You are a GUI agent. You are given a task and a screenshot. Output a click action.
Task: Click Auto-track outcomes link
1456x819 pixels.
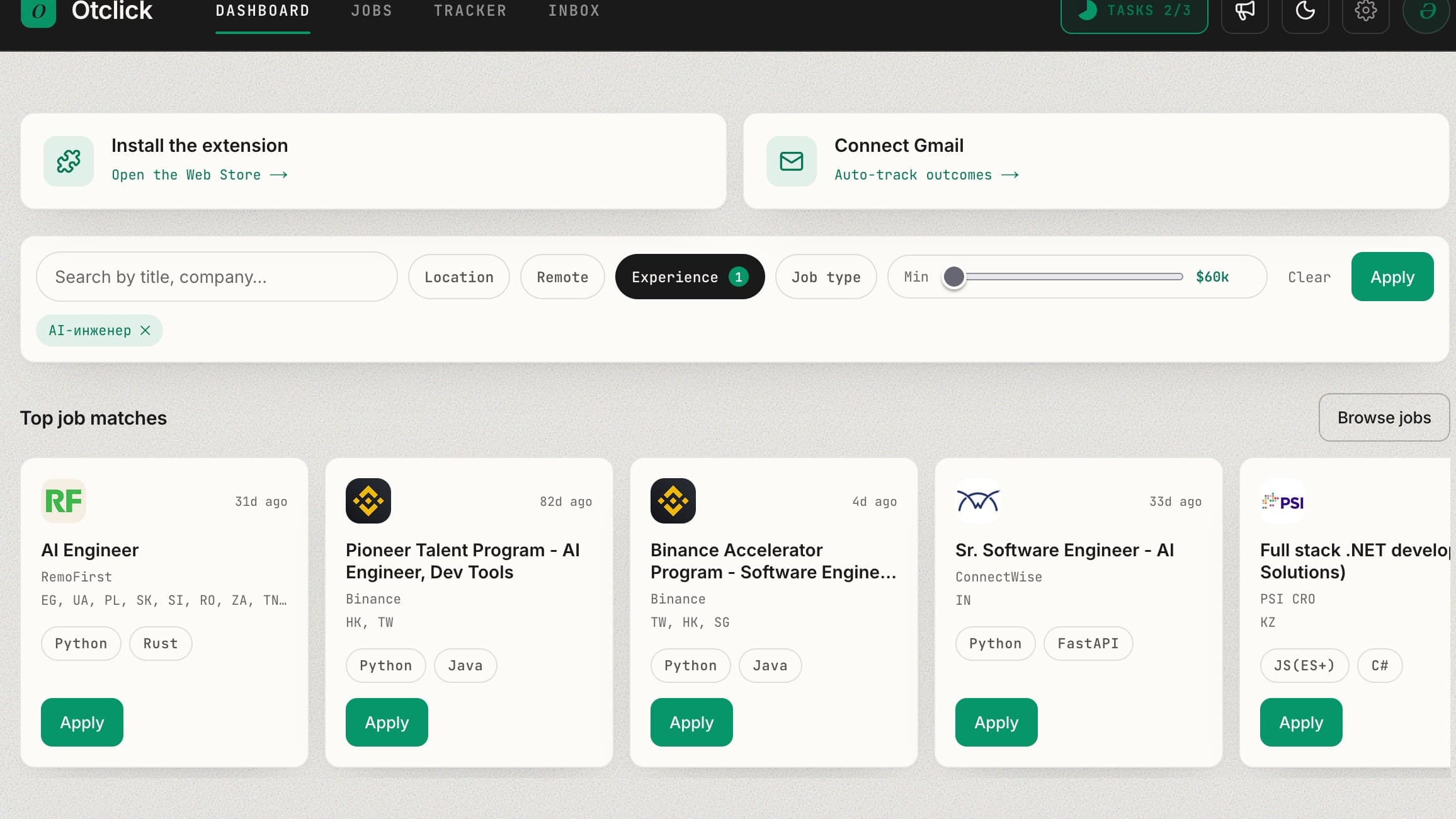click(x=926, y=175)
